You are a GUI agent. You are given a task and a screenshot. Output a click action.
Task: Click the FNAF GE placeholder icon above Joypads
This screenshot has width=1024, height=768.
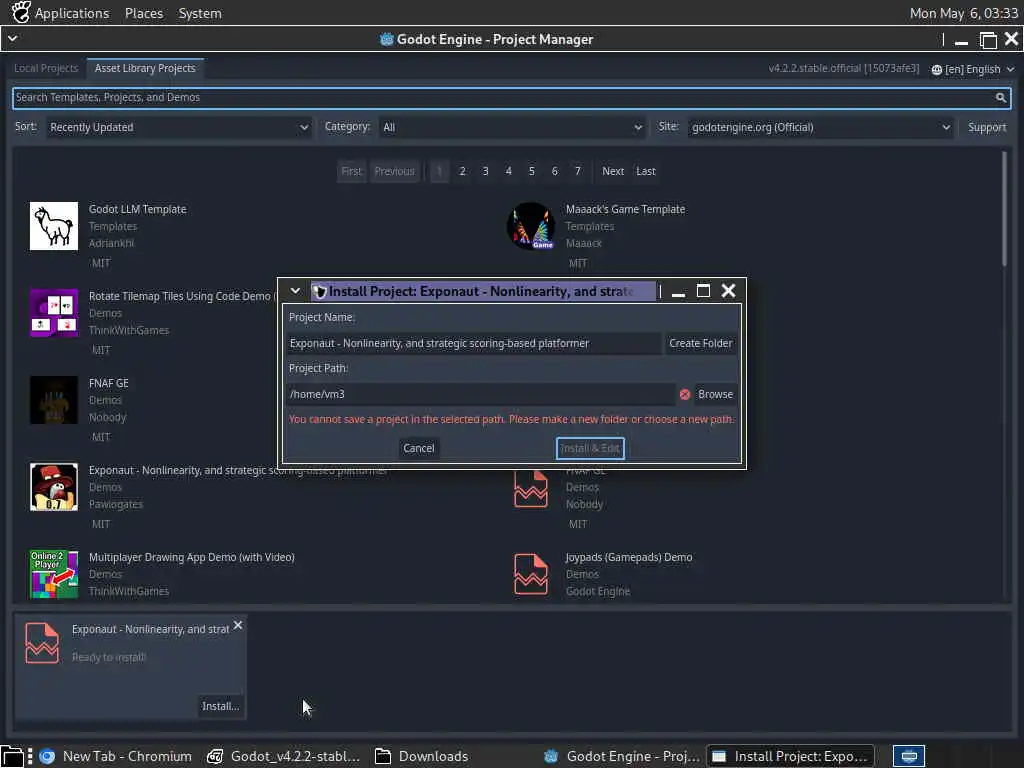click(x=531, y=488)
